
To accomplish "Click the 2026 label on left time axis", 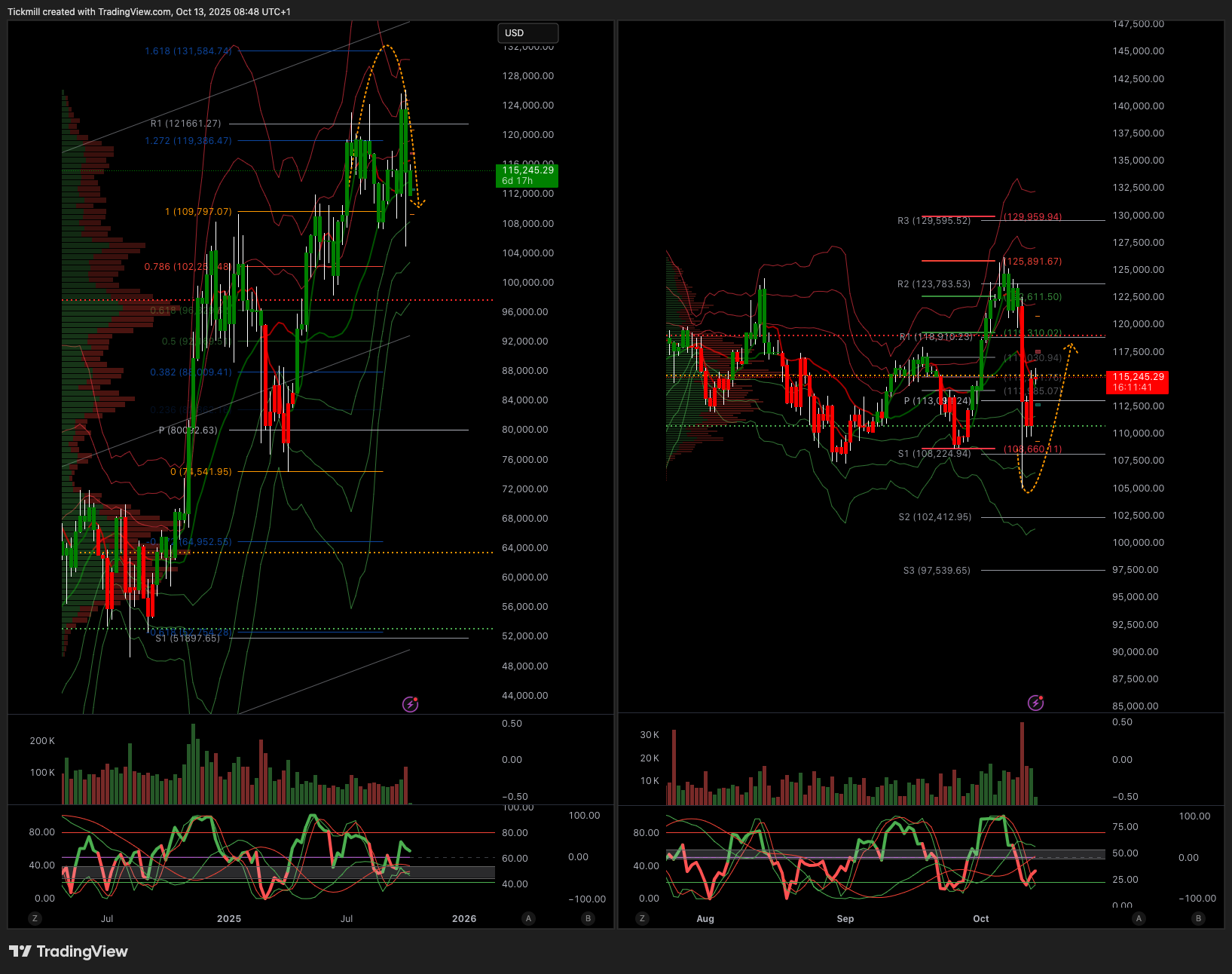I will pos(464,918).
